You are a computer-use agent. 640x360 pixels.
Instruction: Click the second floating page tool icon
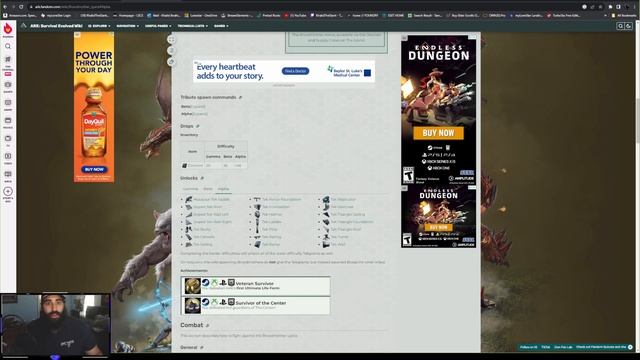(171, 51)
